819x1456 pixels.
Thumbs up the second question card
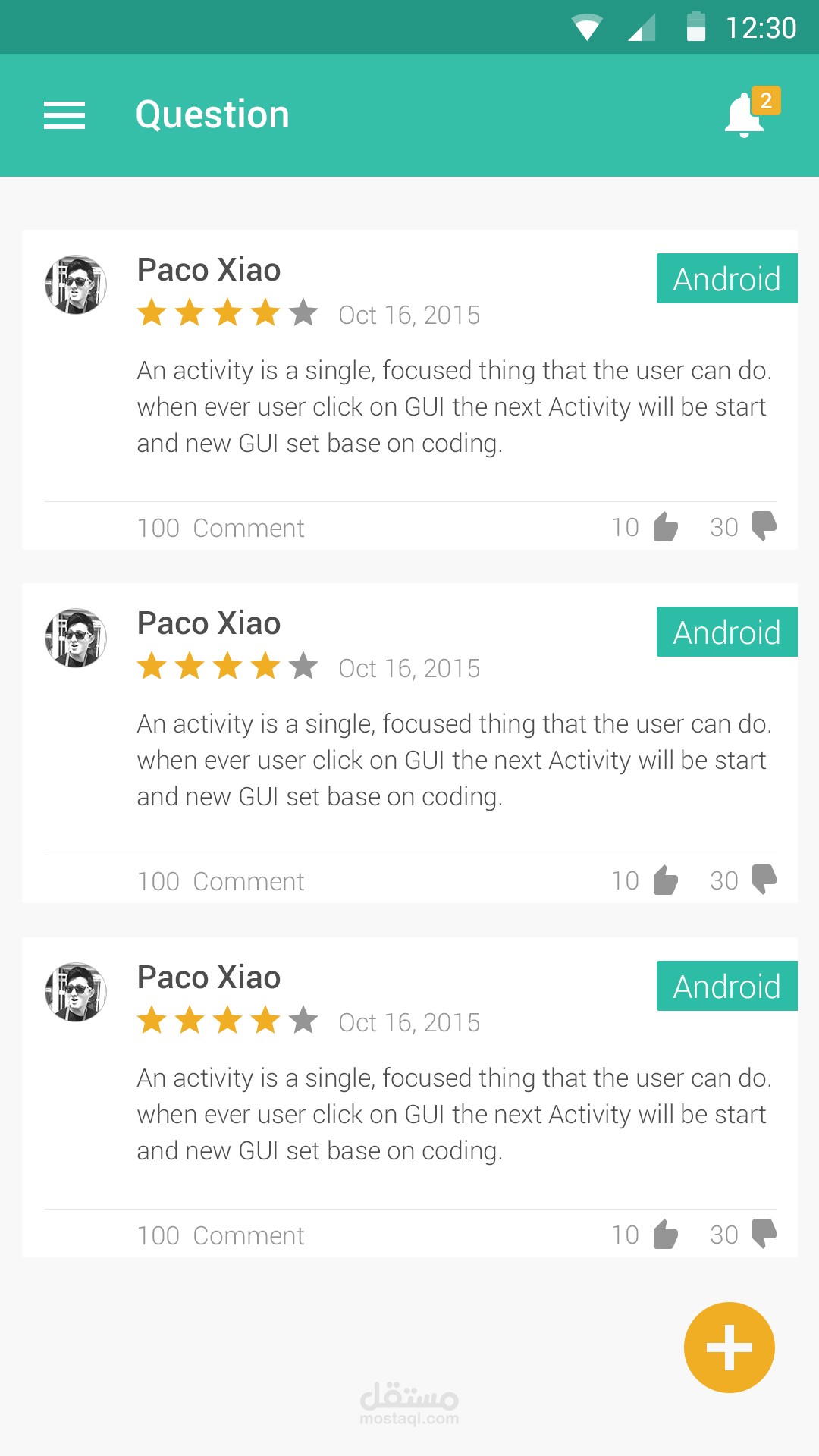coord(665,880)
